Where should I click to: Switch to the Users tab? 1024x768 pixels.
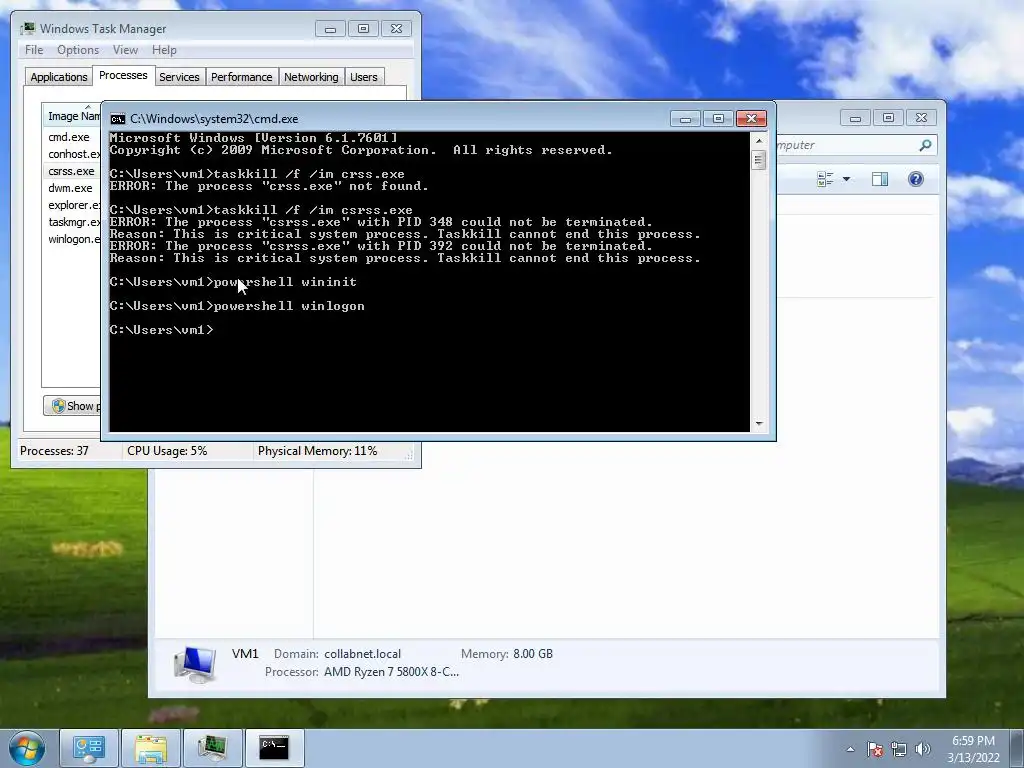coord(363,77)
